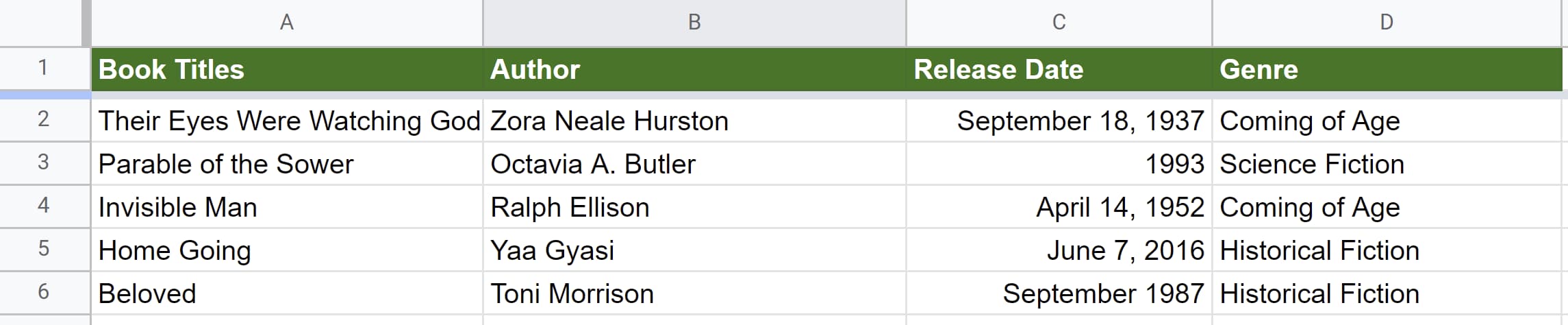Select the June 7, 2016 cell
The height and width of the screenshot is (325, 1568).
1059,250
